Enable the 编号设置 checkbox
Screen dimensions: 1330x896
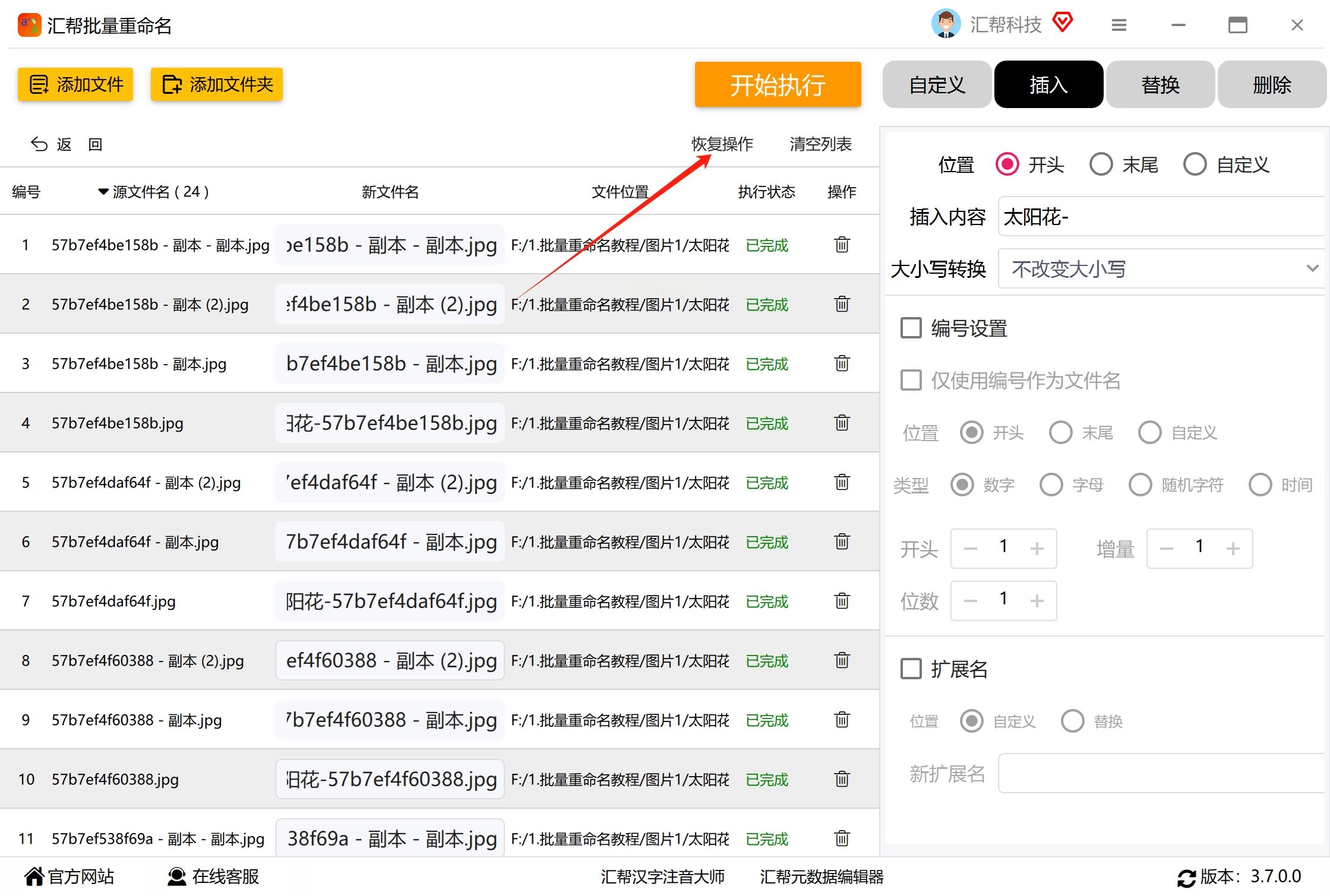[911, 328]
